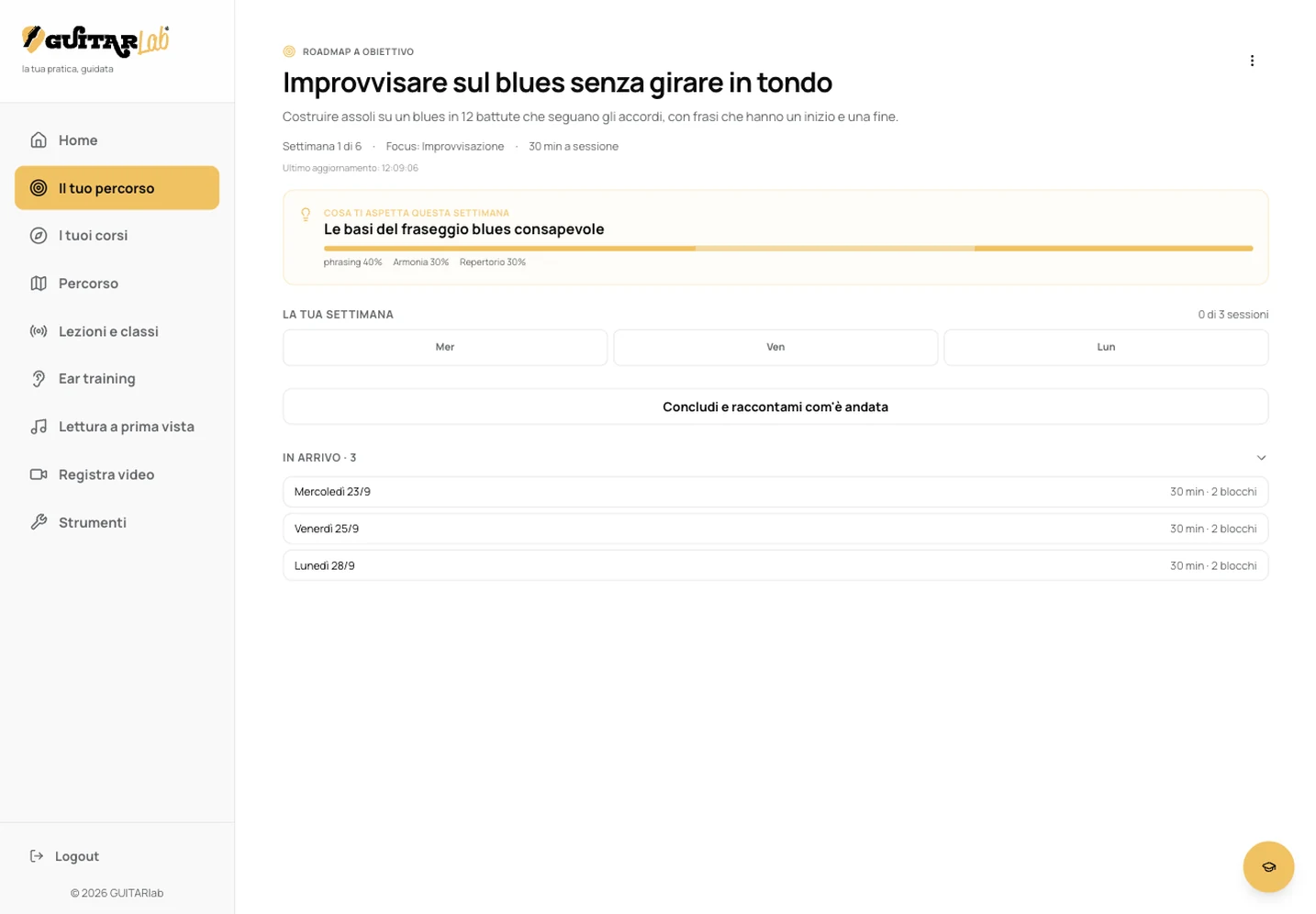Image resolution: width=1316 pixels, height=914 pixels.
Task: Click the Repertorio 30% label
Action: pyautogui.click(x=493, y=262)
